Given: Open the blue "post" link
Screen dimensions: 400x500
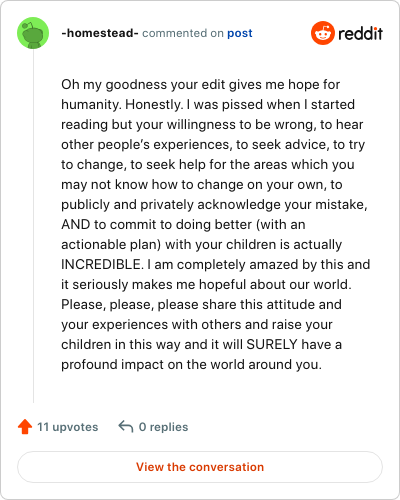Looking at the screenshot, I should (240, 33).
